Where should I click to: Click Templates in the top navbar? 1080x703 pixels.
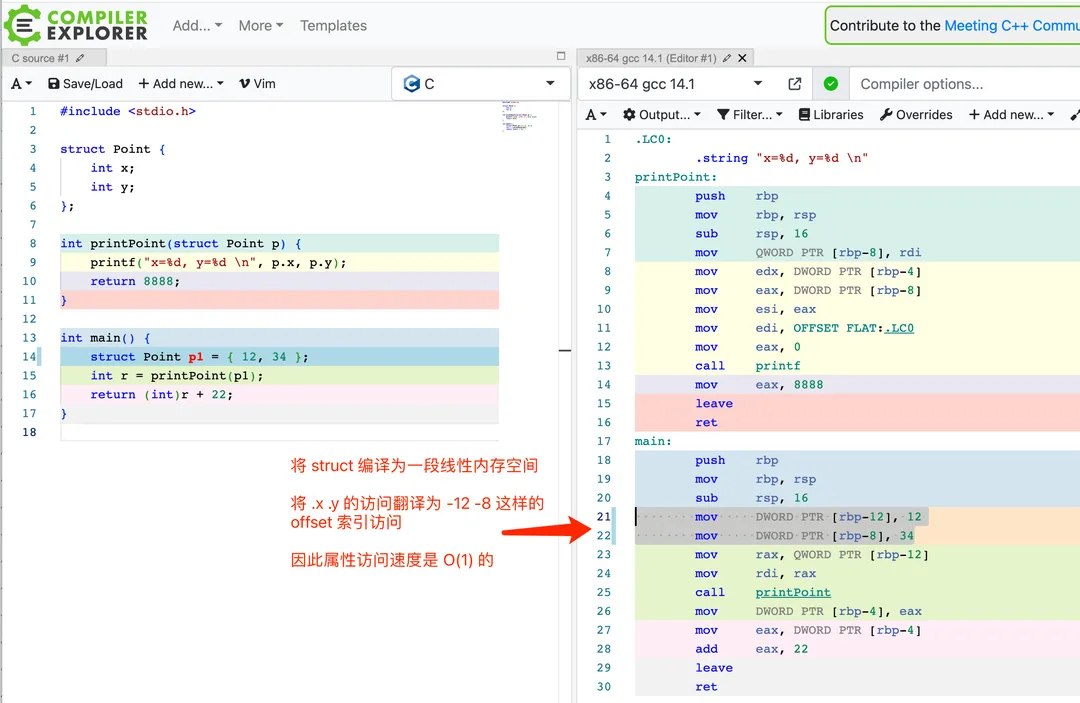pyautogui.click(x=333, y=26)
